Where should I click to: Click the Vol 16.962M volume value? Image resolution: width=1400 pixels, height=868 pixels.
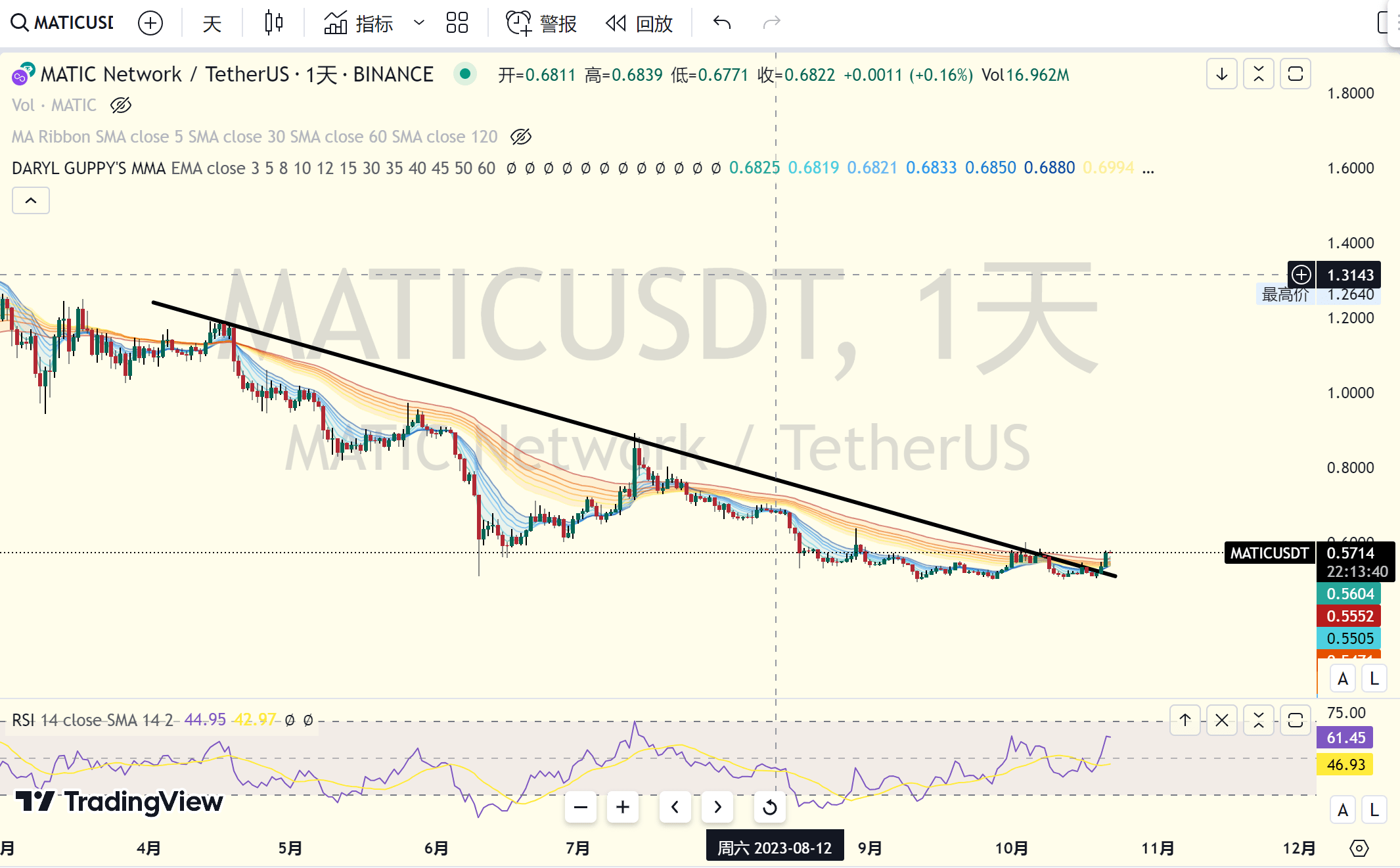1026,75
